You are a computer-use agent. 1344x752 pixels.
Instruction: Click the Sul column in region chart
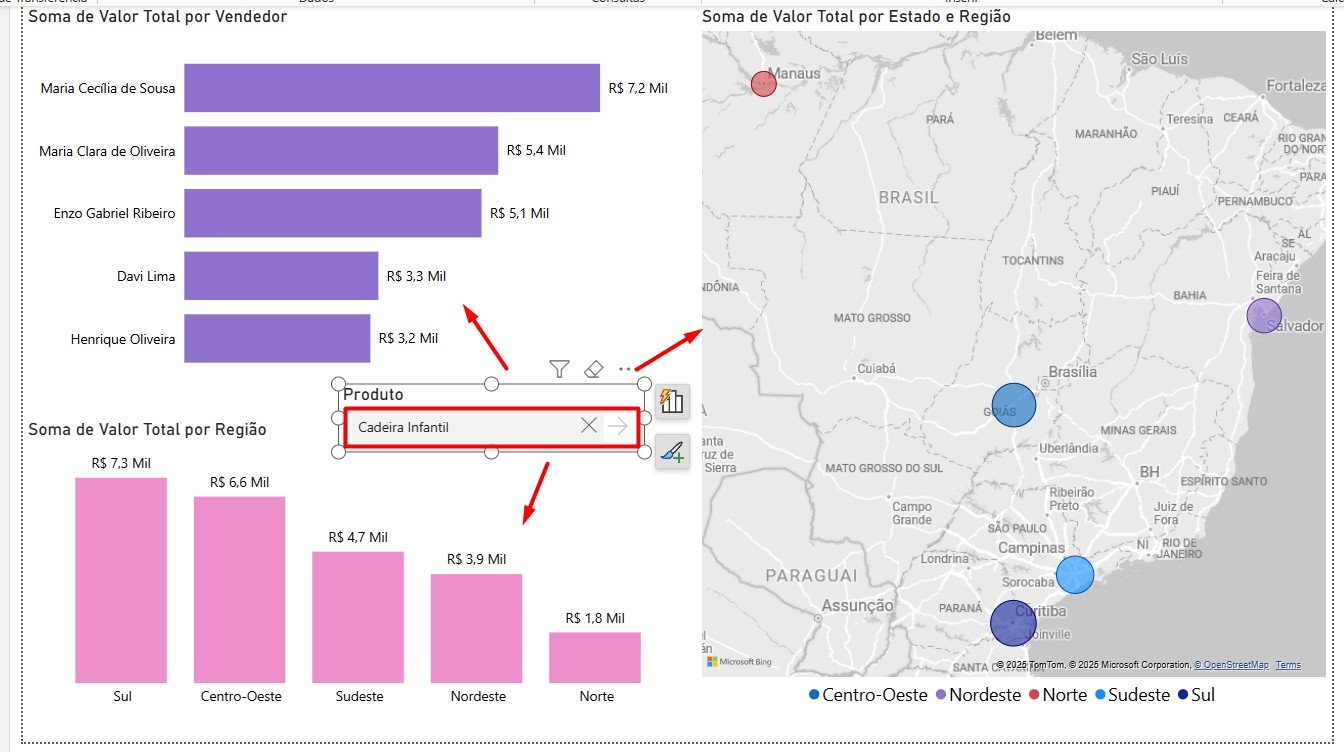(121, 580)
